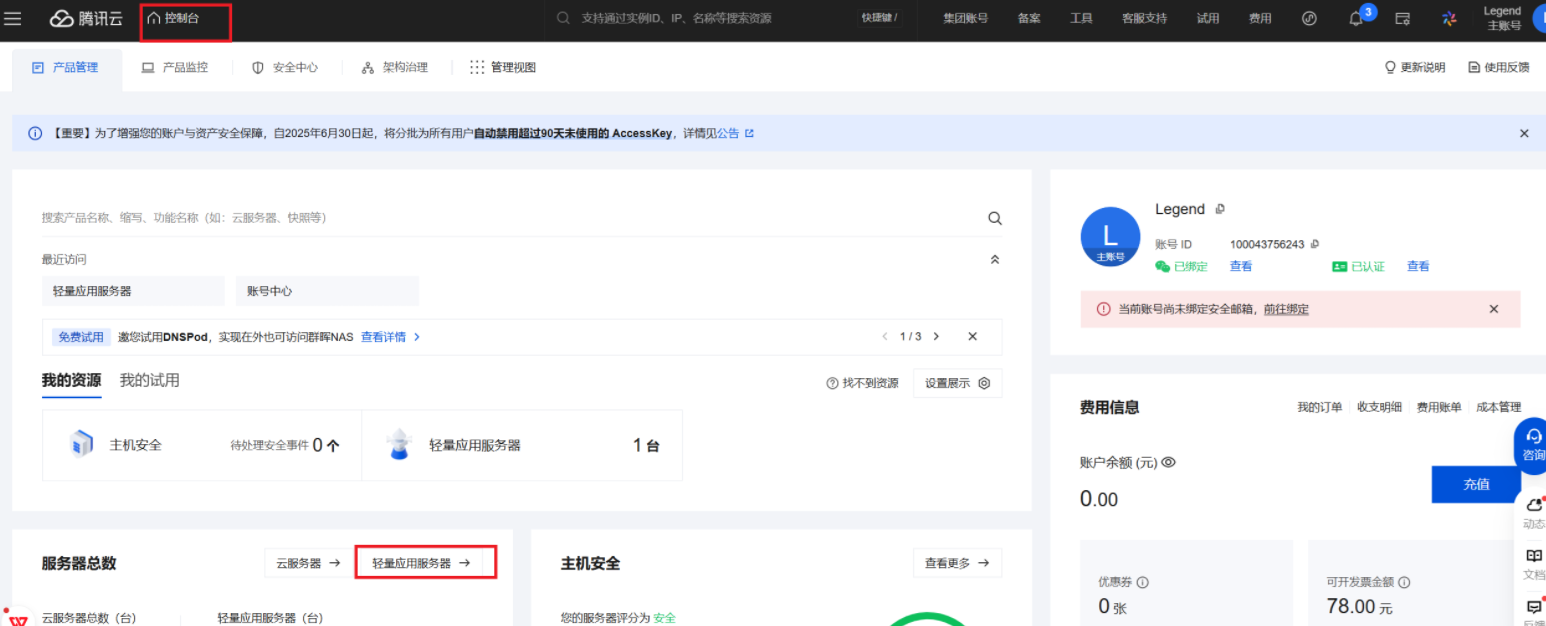Go to next promo slide
This screenshot has width=1546, height=626.
(x=936, y=337)
